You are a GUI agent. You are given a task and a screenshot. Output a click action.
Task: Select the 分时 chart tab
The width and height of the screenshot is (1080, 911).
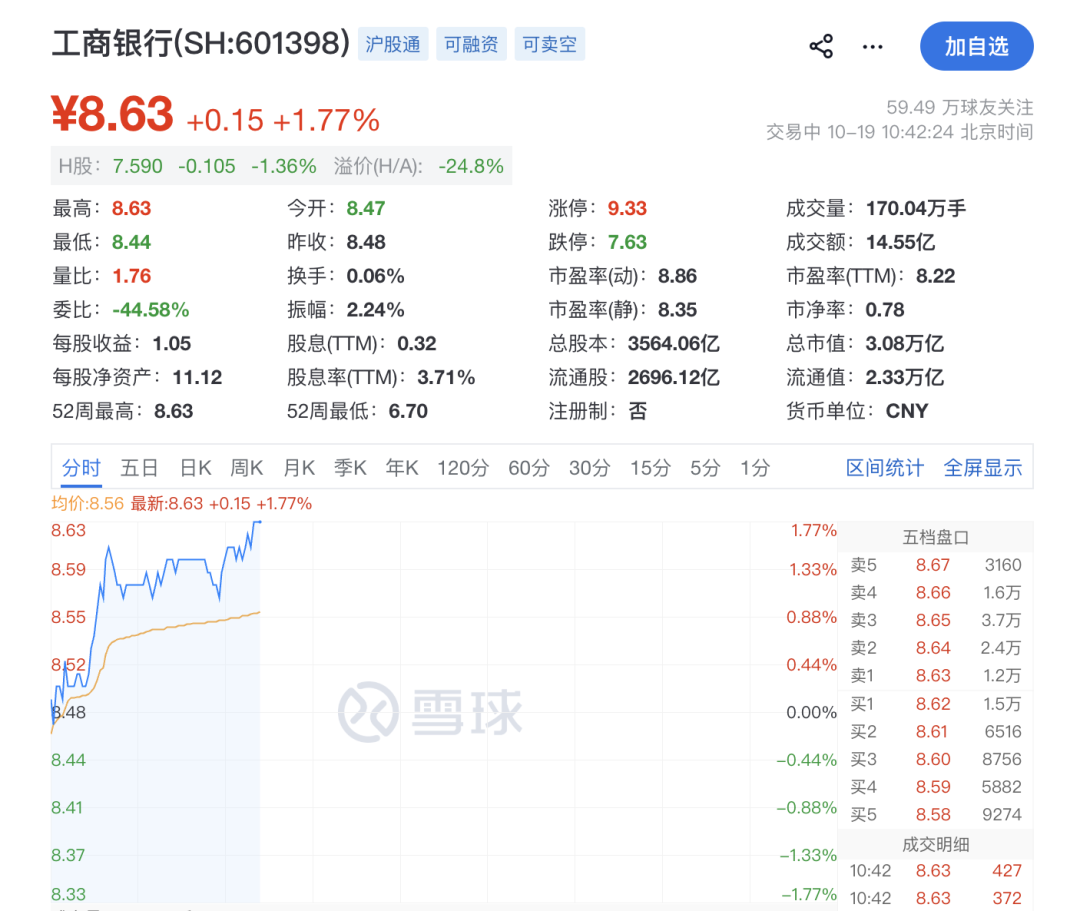click(x=81, y=468)
